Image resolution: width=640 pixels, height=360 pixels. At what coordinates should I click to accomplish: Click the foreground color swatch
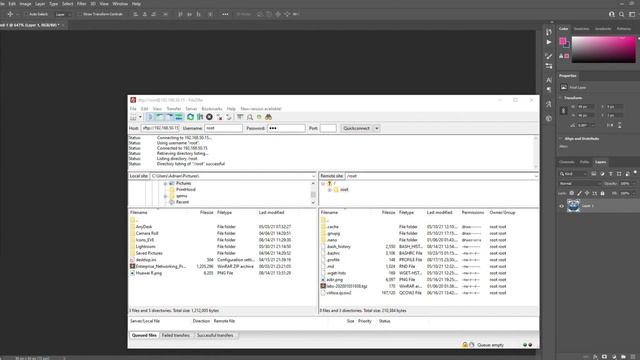pos(563,41)
